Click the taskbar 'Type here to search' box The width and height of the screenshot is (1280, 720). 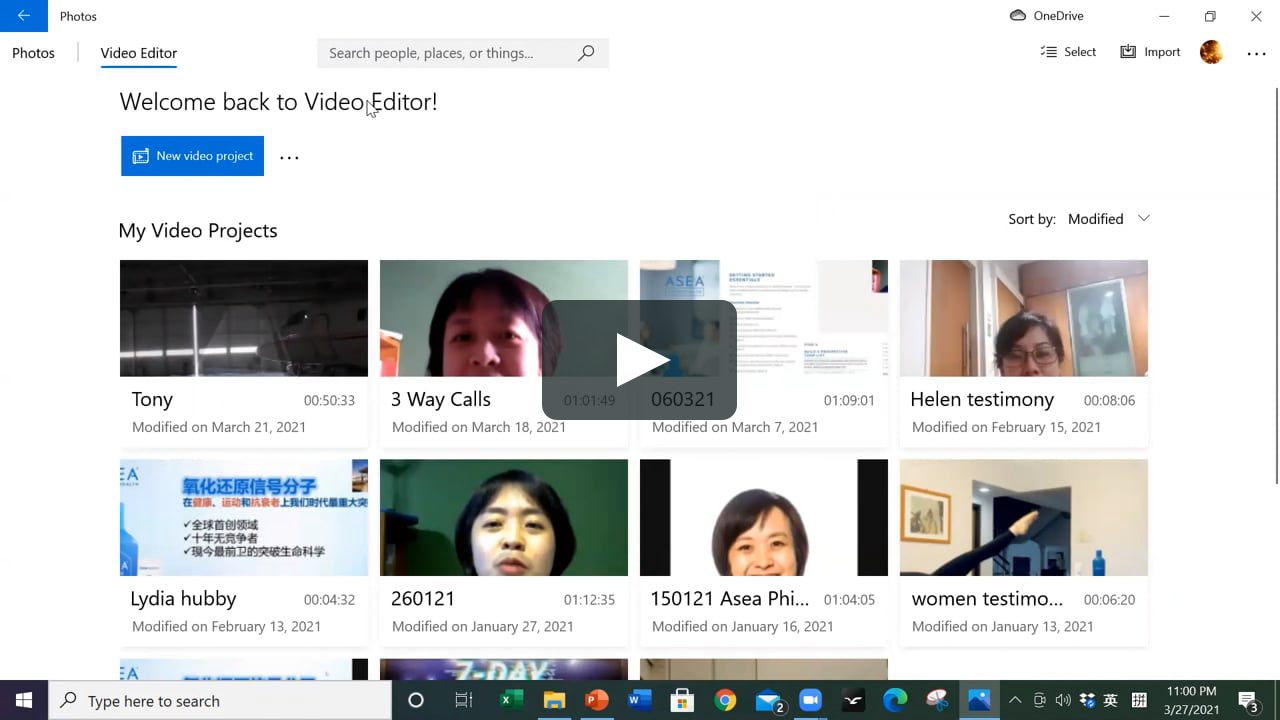[x=220, y=700]
